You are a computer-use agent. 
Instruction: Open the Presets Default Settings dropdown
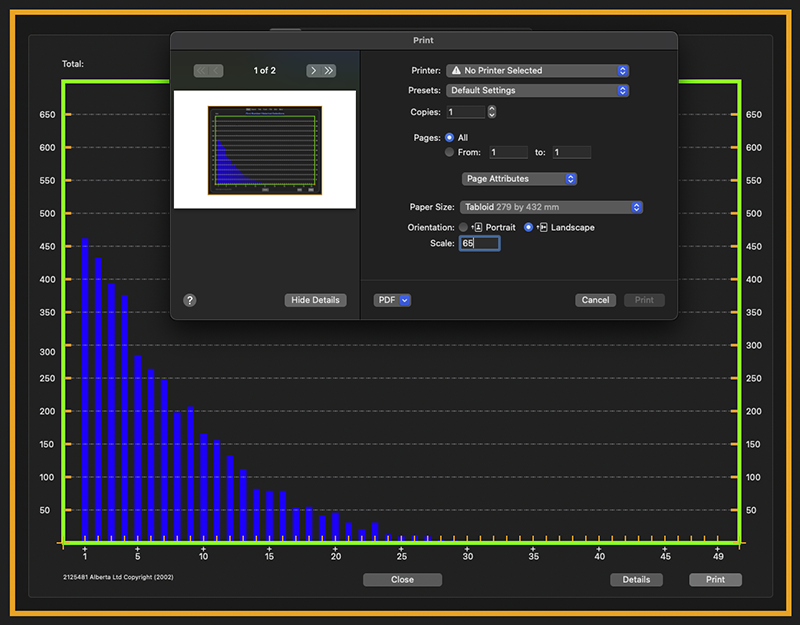537,90
